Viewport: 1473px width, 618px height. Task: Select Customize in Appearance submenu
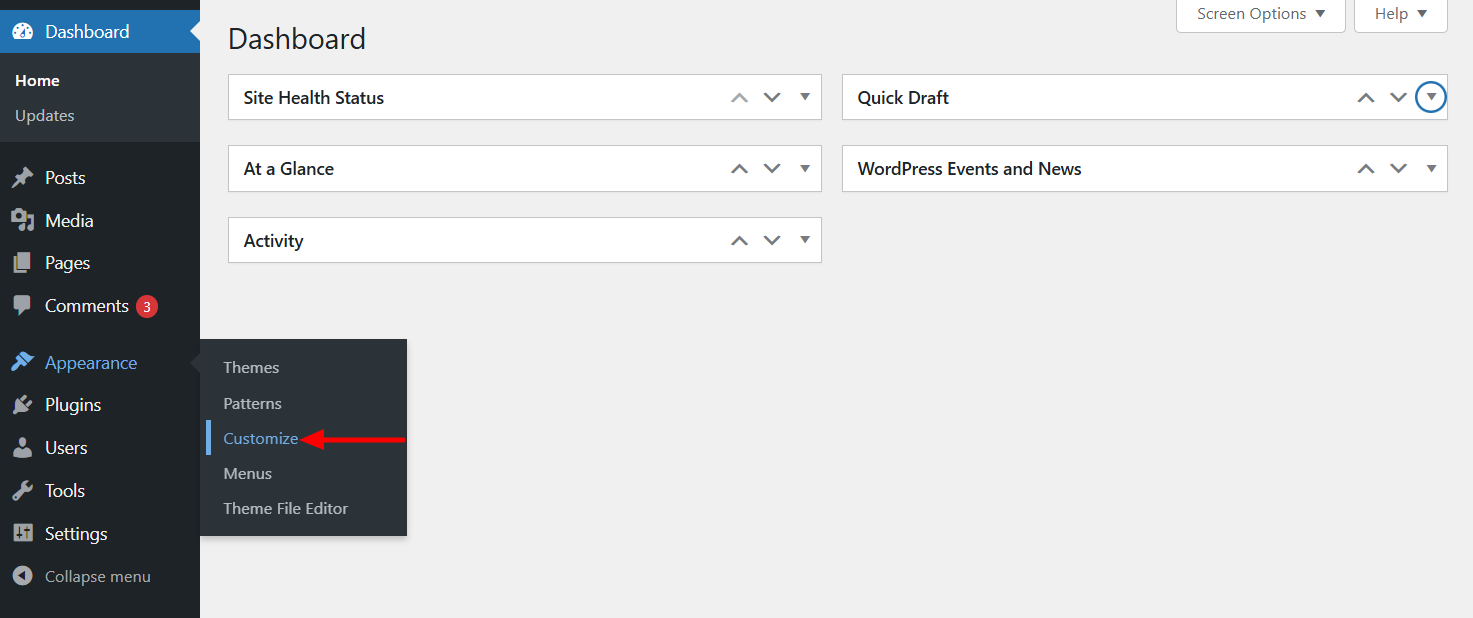260,438
